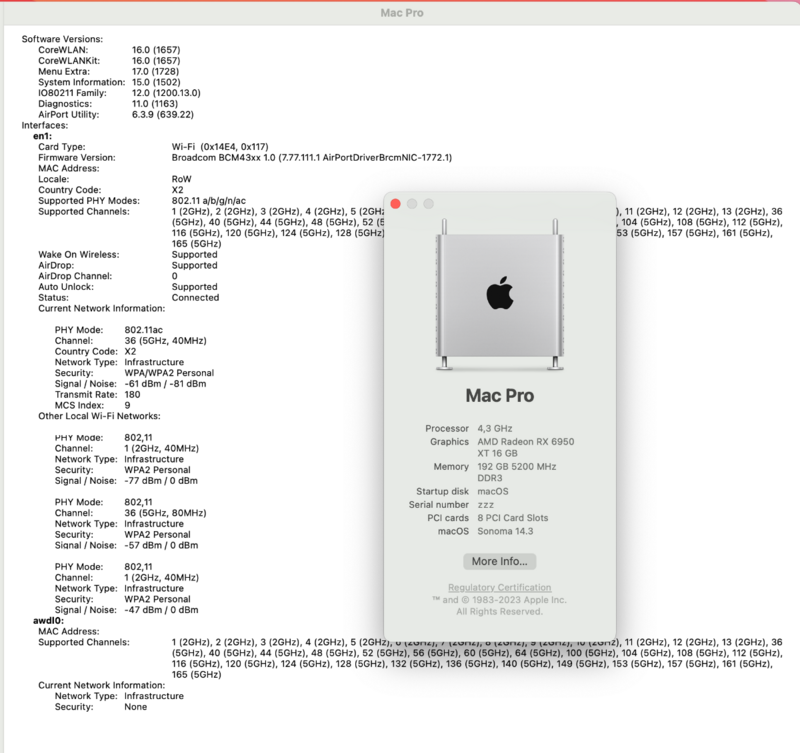Screen dimensions: 800x753
Task: Select the Graphics value AMD Radeon RX 6950
Action: (x=526, y=441)
